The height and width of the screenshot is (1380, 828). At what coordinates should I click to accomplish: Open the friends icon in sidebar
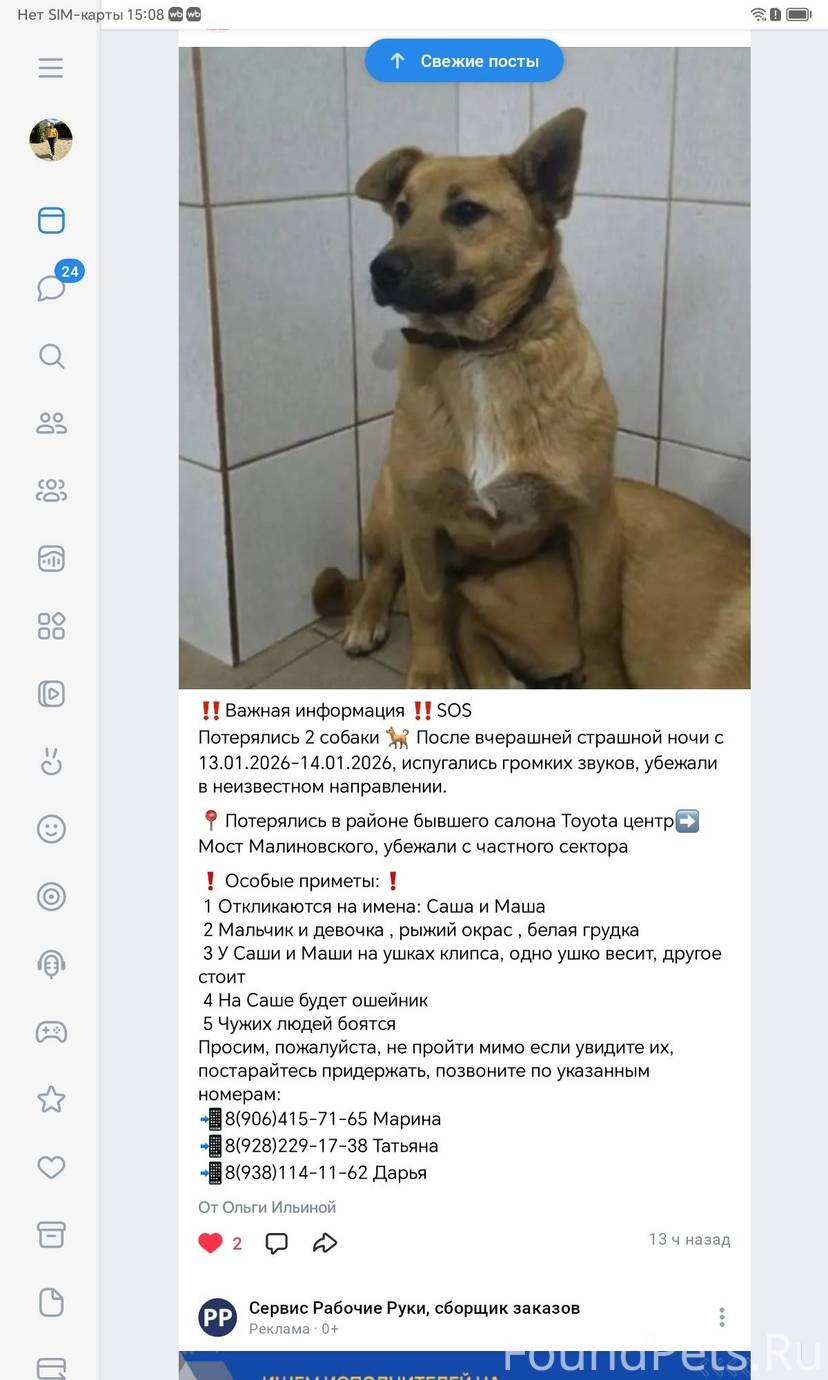pyautogui.click(x=51, y=423)
